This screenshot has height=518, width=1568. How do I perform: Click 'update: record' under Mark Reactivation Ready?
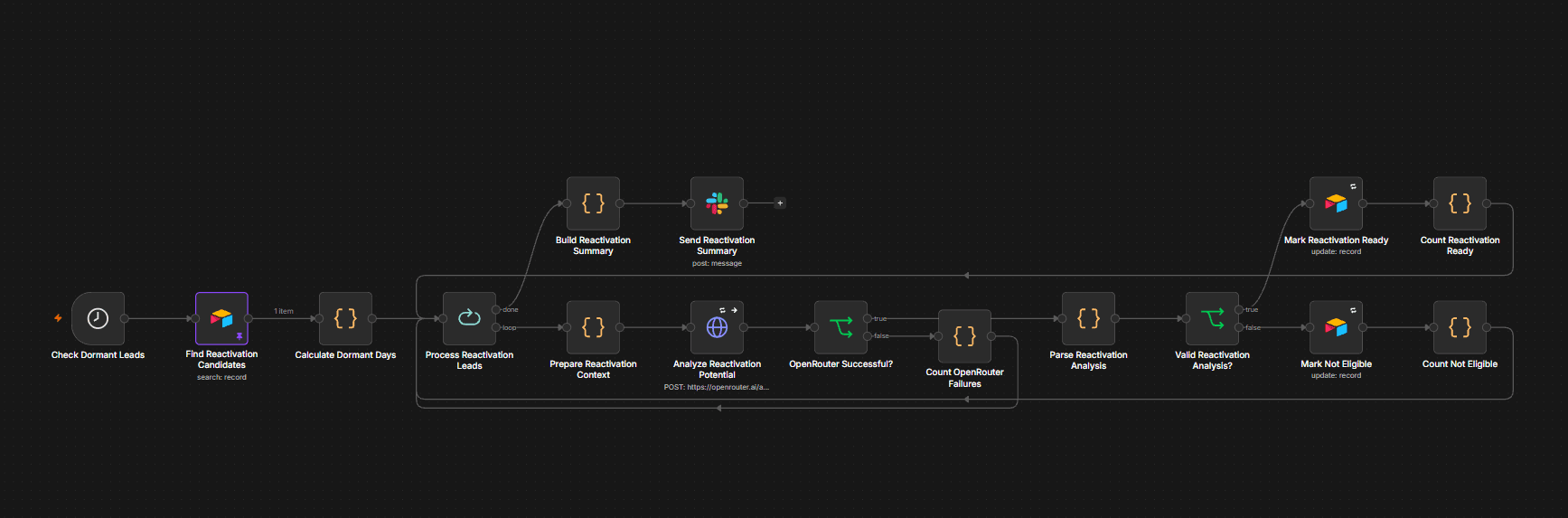coord(1336,251)
